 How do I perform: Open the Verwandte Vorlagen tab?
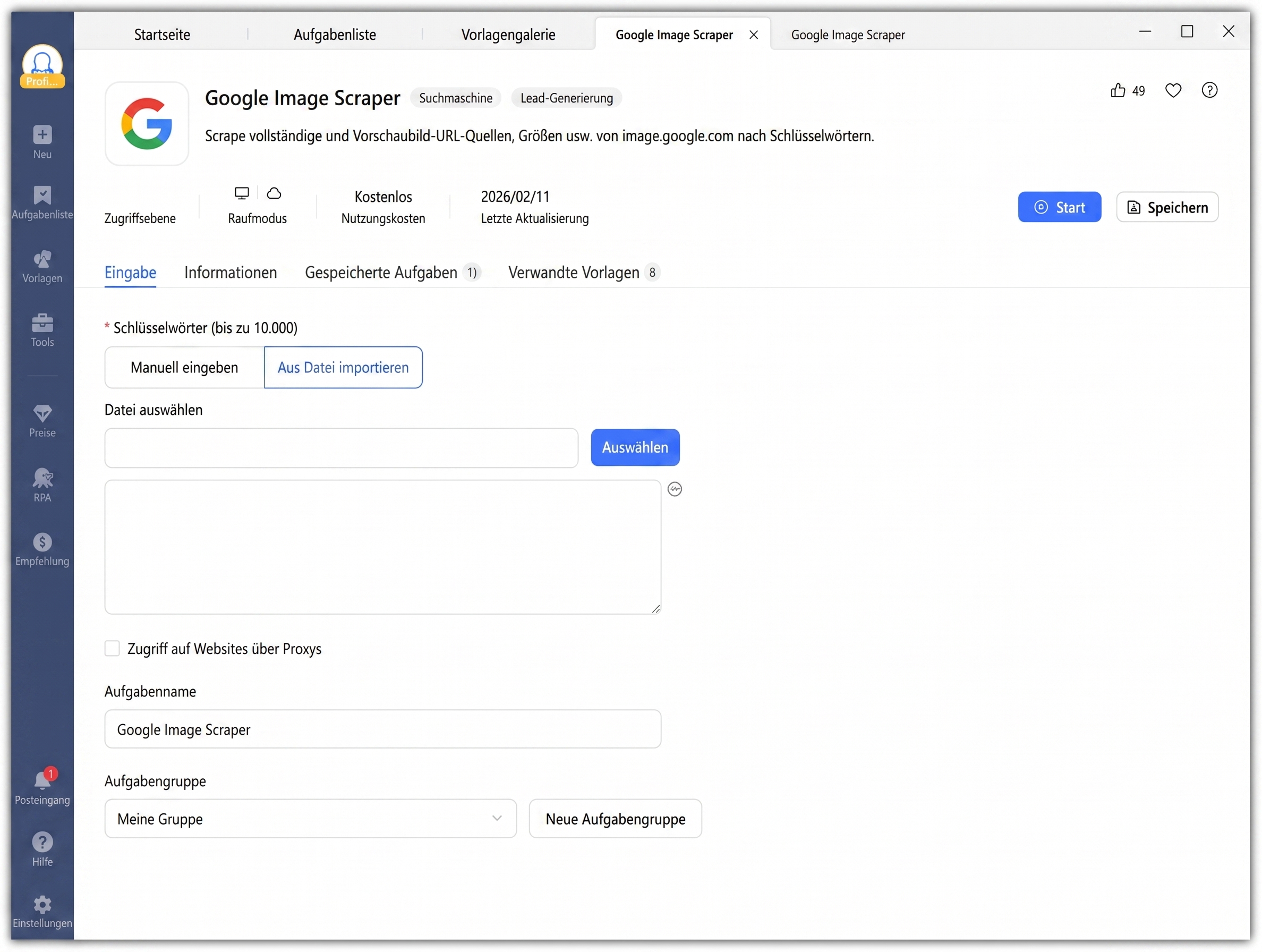click(x=584, y=273)
